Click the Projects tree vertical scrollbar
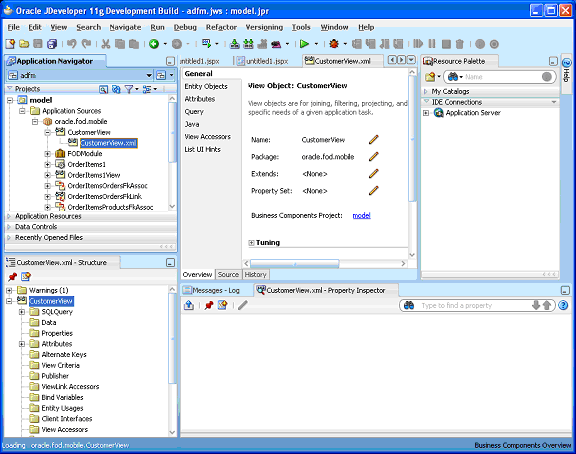 [x=172, y=132]
